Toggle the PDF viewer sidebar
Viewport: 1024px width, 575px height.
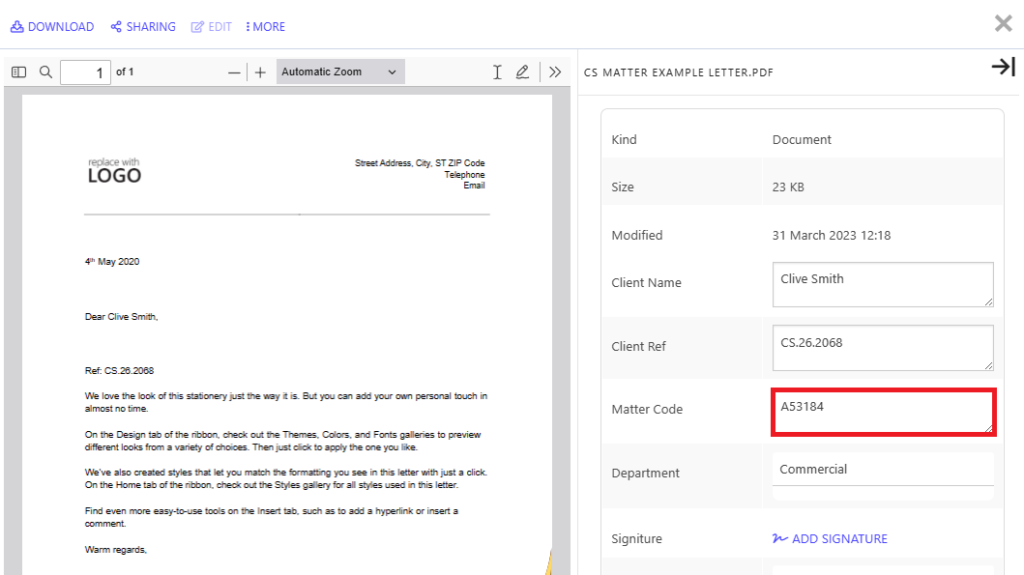[x=18, y=72]
